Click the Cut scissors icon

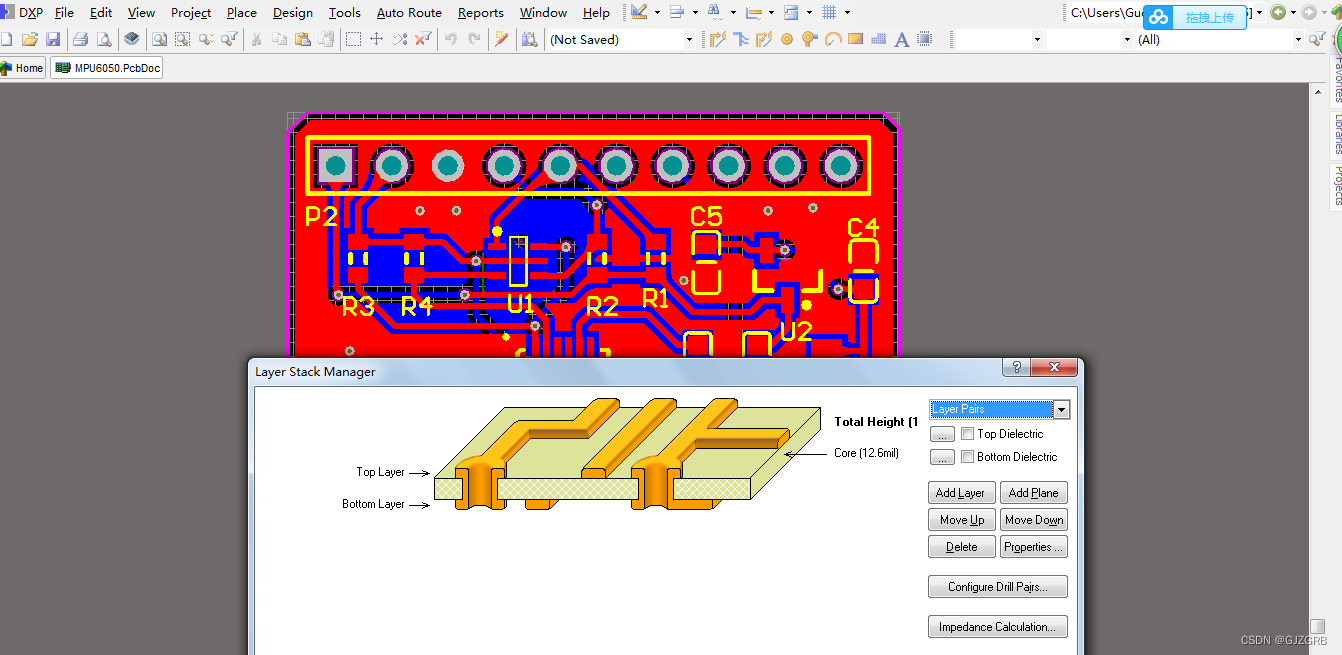coord(256,39)
